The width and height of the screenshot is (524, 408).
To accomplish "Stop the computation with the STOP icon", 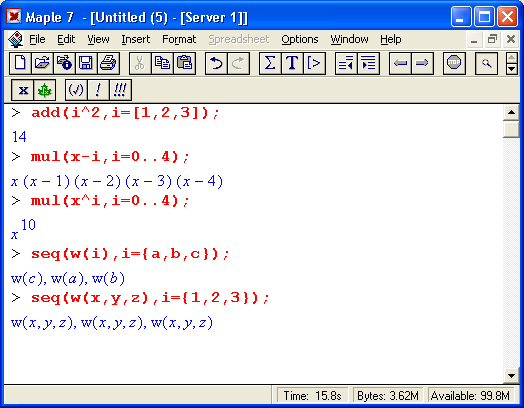I will 454,63.
